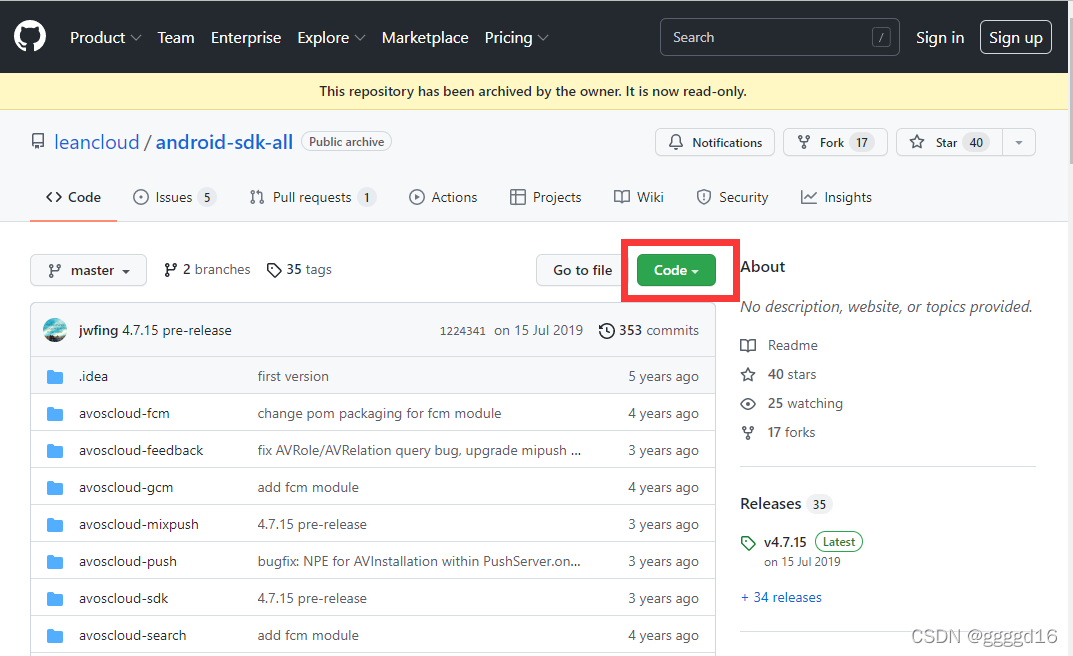This screenshot has height=656, width=1073.
Task: Switch to the Wiki tab
Action: coord(638,197)
